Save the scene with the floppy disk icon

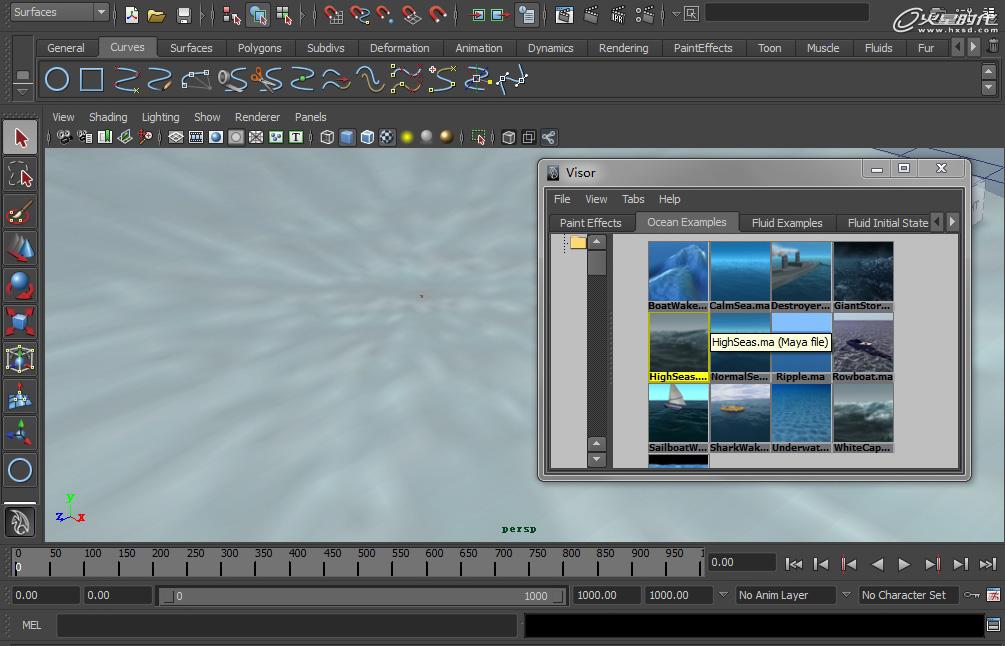[183, 15]
